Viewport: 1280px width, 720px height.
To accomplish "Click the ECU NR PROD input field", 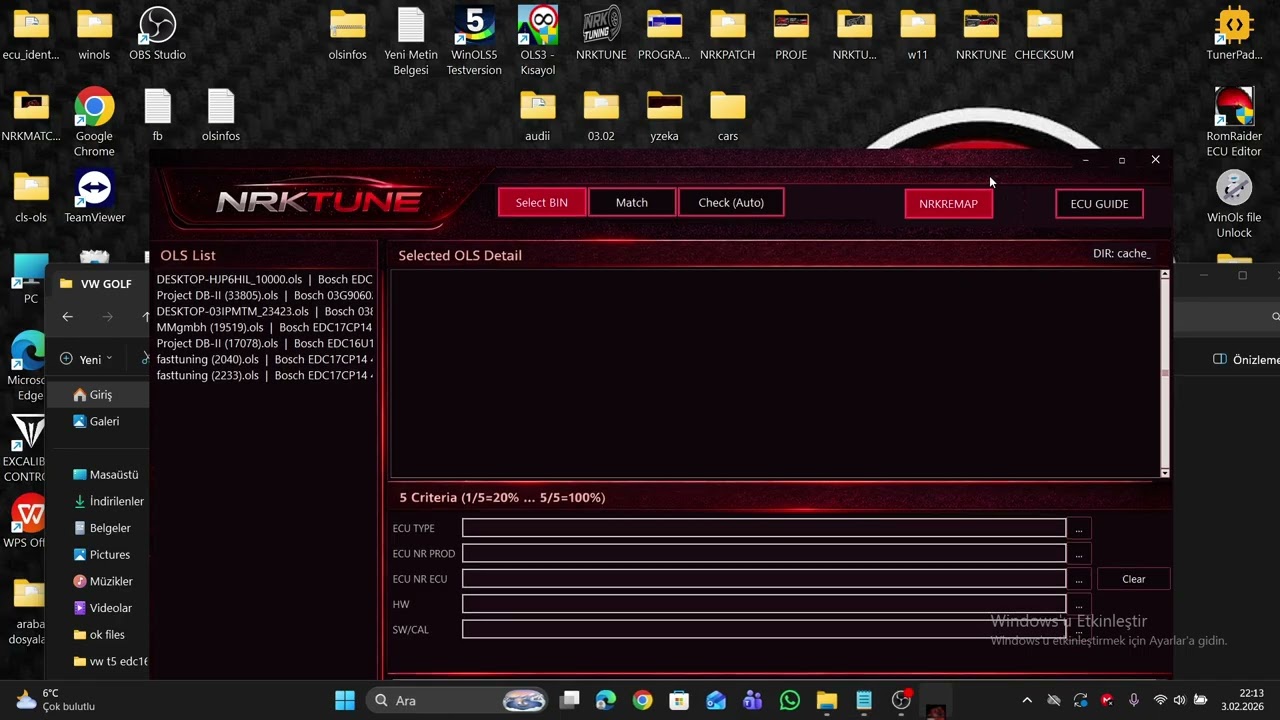I will coord(764,553).
